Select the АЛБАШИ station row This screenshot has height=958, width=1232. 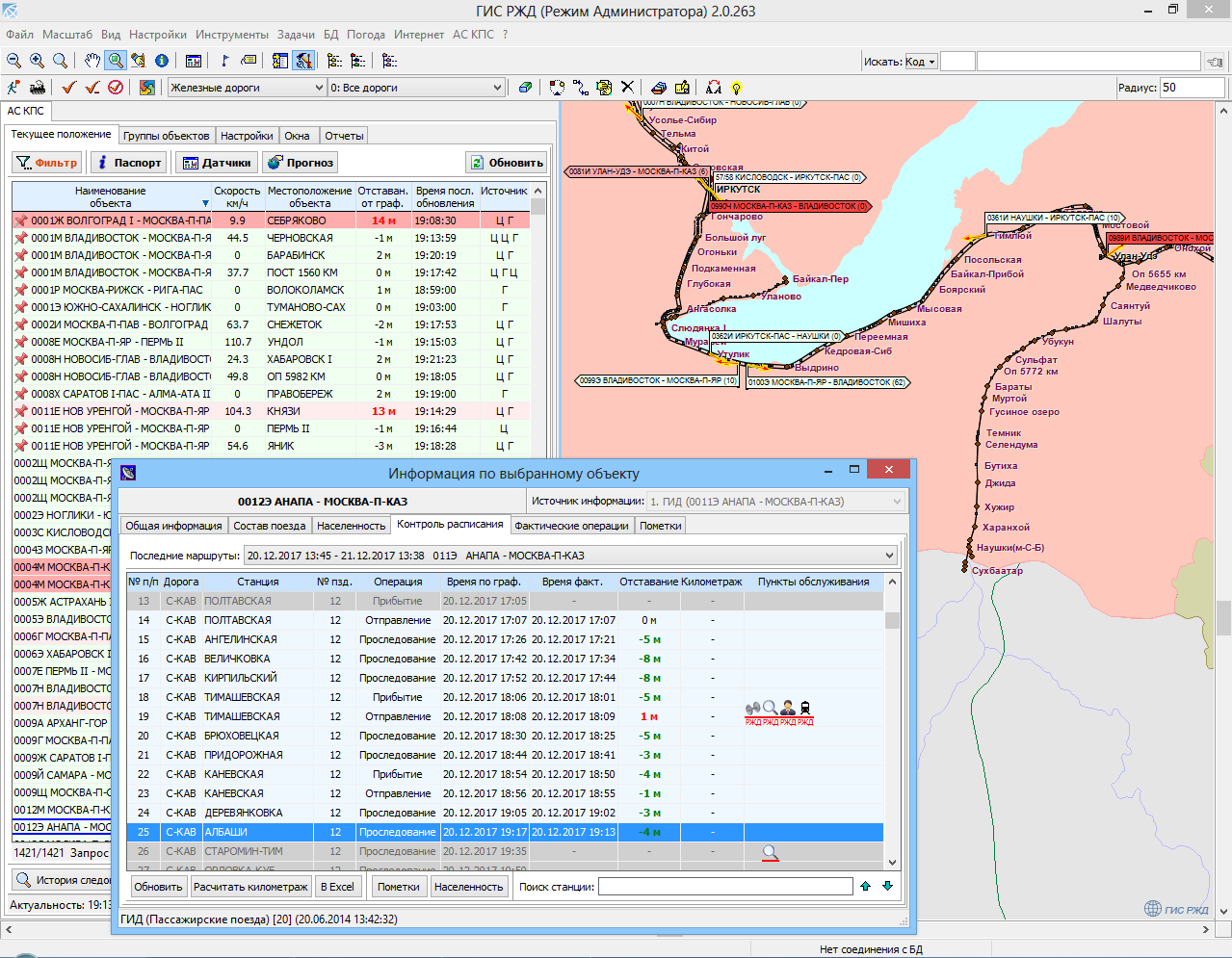pyautogui.click(x=505, y=832)
